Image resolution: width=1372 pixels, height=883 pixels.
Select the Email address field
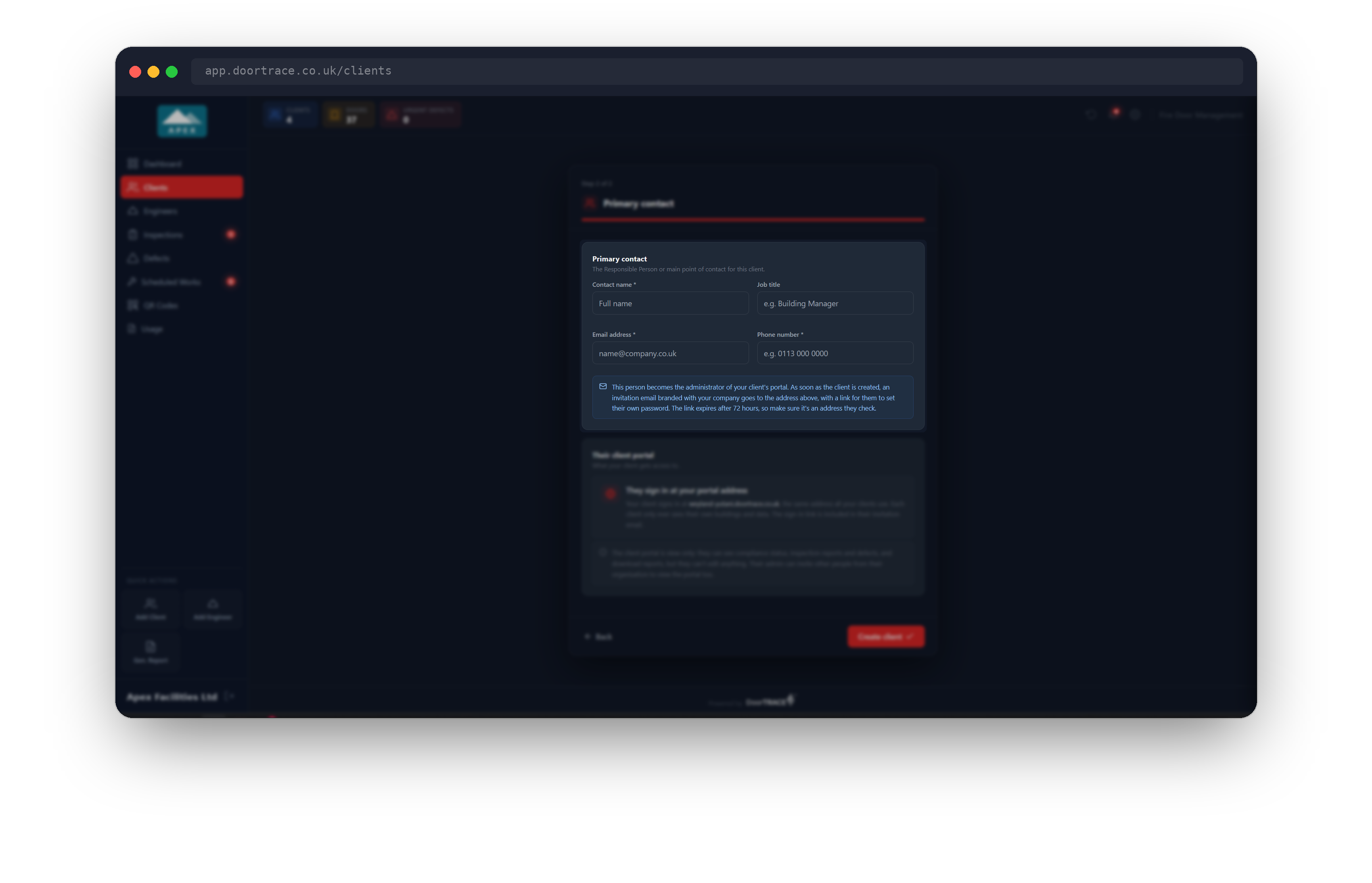pos(670,353)
